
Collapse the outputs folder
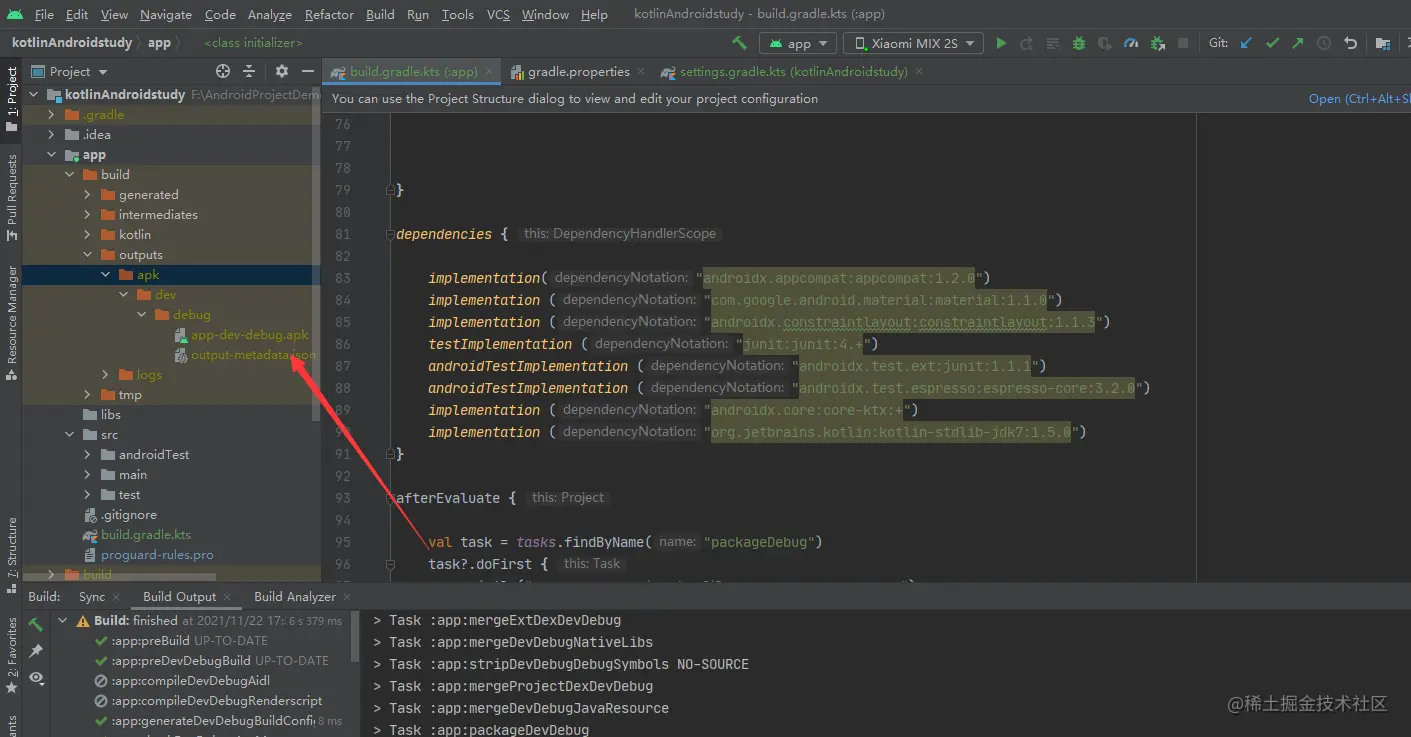tap(88, 255)
